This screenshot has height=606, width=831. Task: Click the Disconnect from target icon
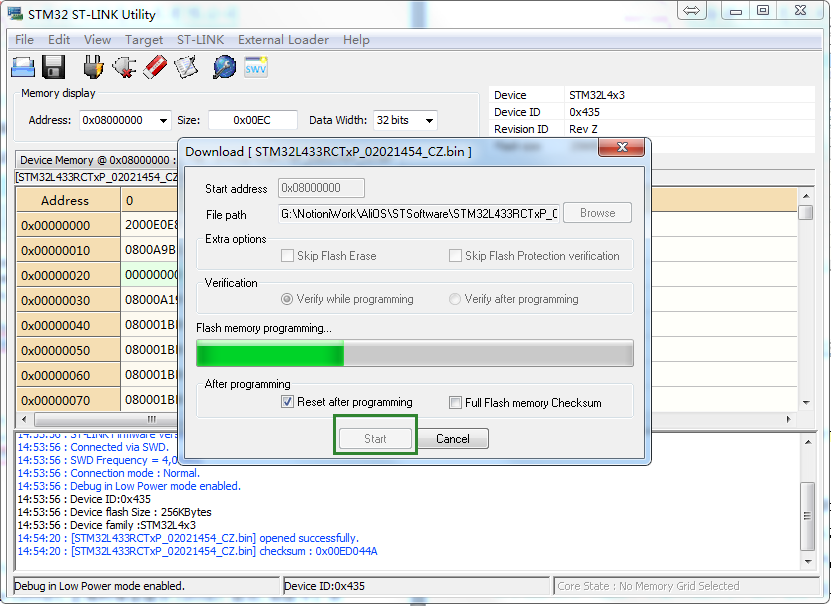point(124,68)
